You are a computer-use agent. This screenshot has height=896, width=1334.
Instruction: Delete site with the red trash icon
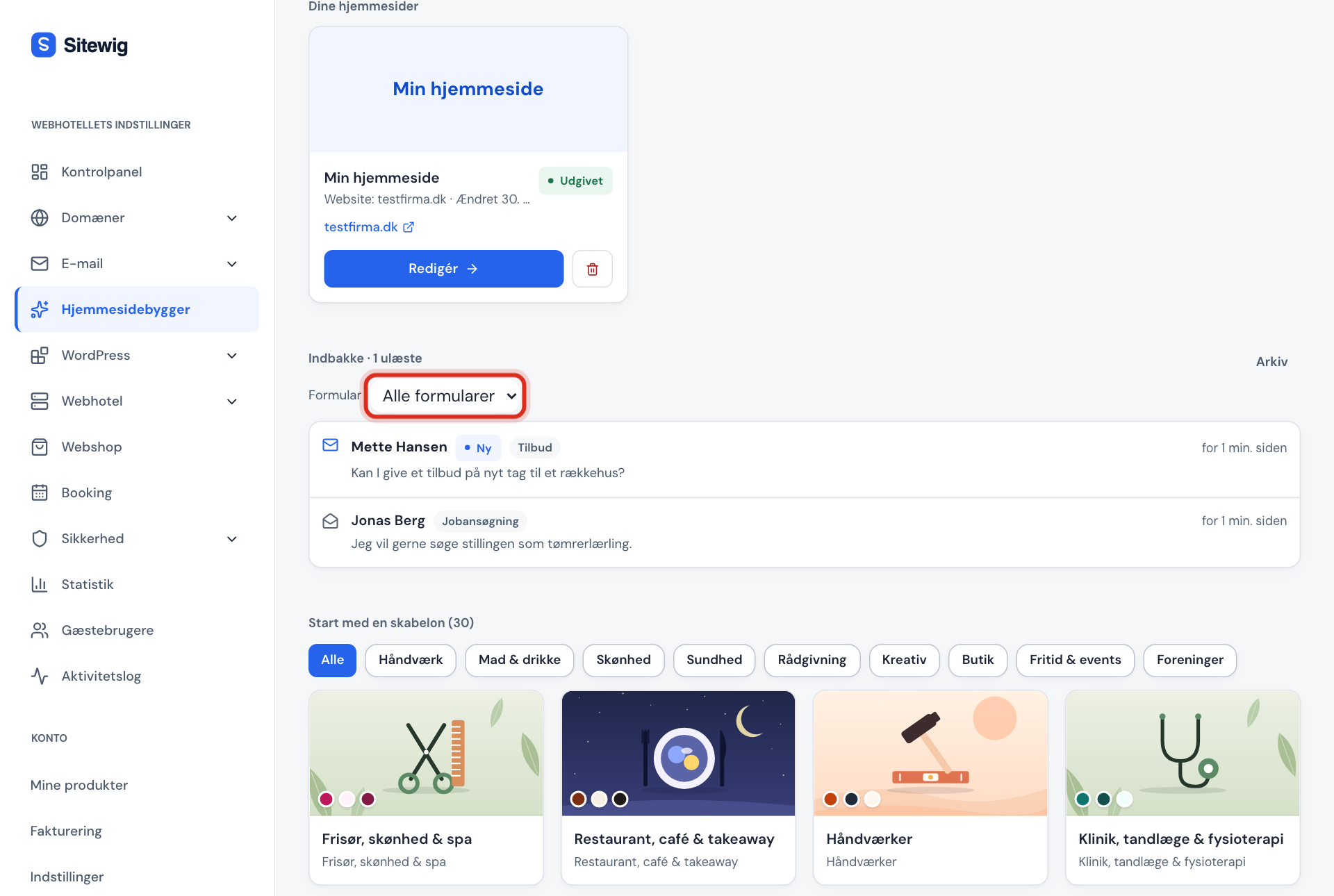tap(592, 269)
